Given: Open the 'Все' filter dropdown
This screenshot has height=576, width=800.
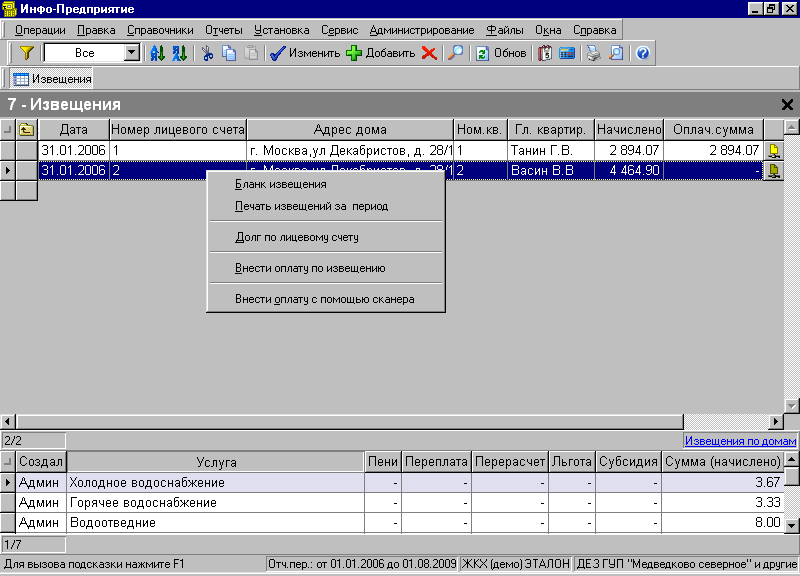Looking at the screenshot, I should (132, 53).
